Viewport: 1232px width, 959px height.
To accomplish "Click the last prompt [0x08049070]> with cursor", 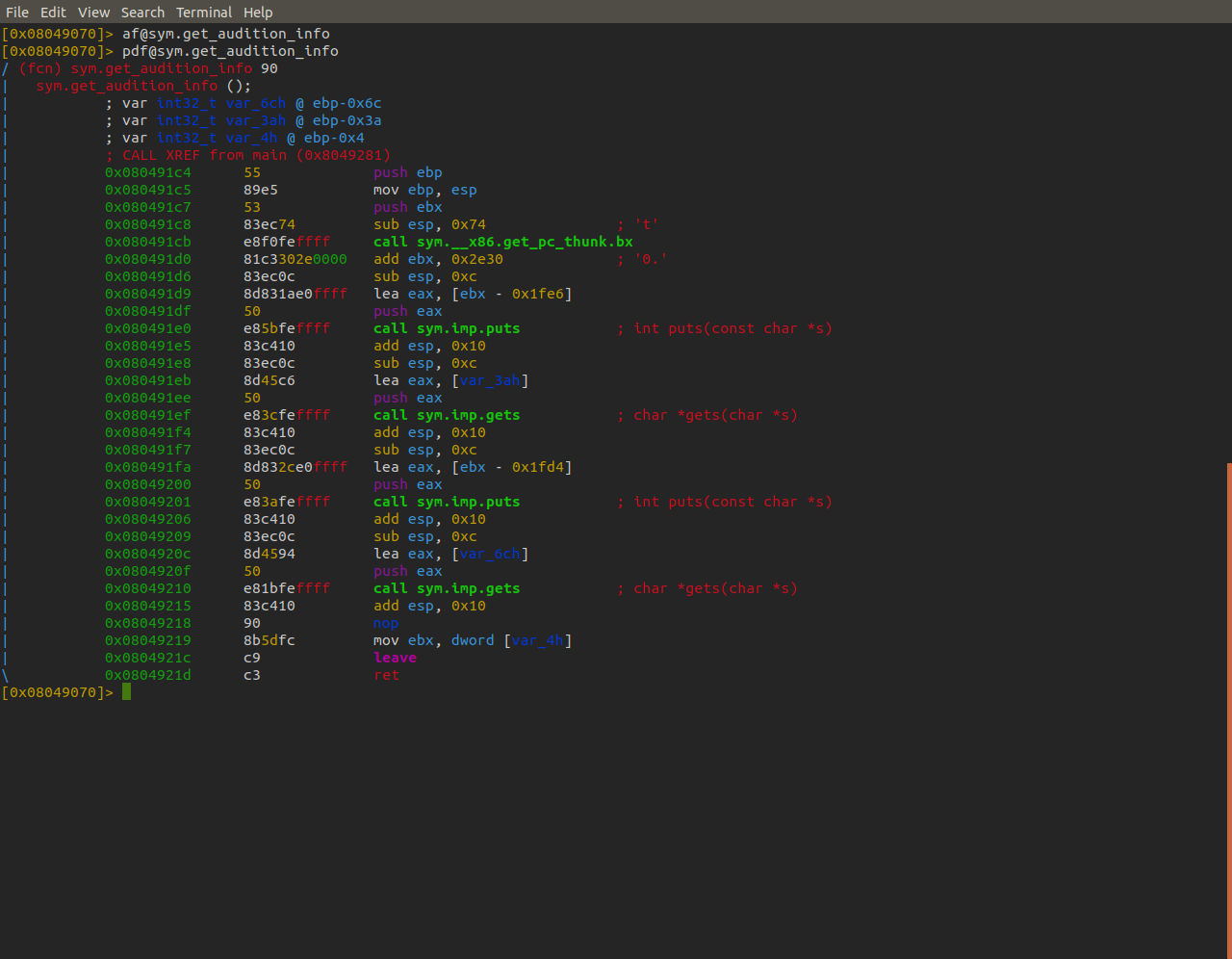I will click(x=65, y=692).
